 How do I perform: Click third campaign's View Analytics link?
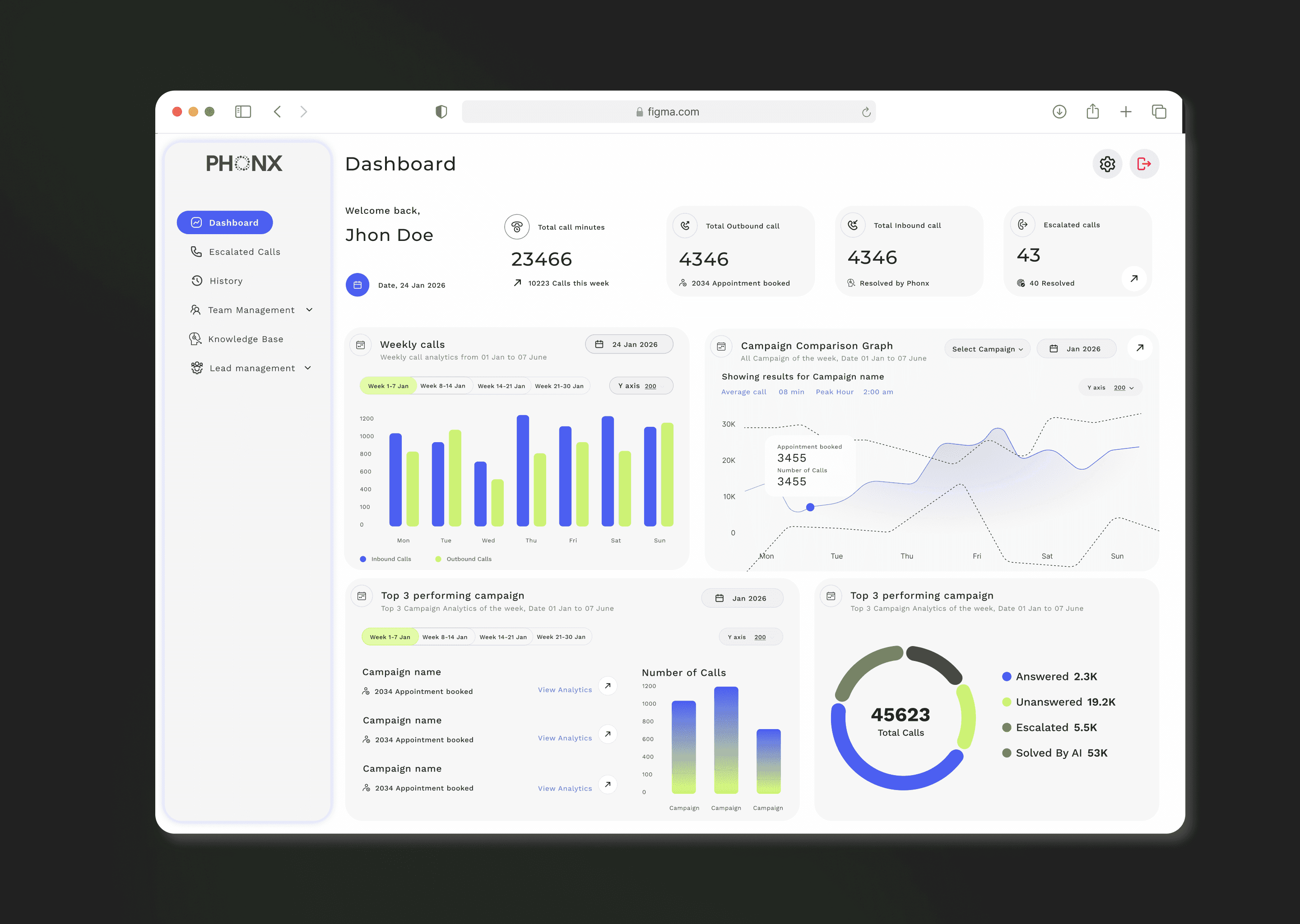point(565,788)
